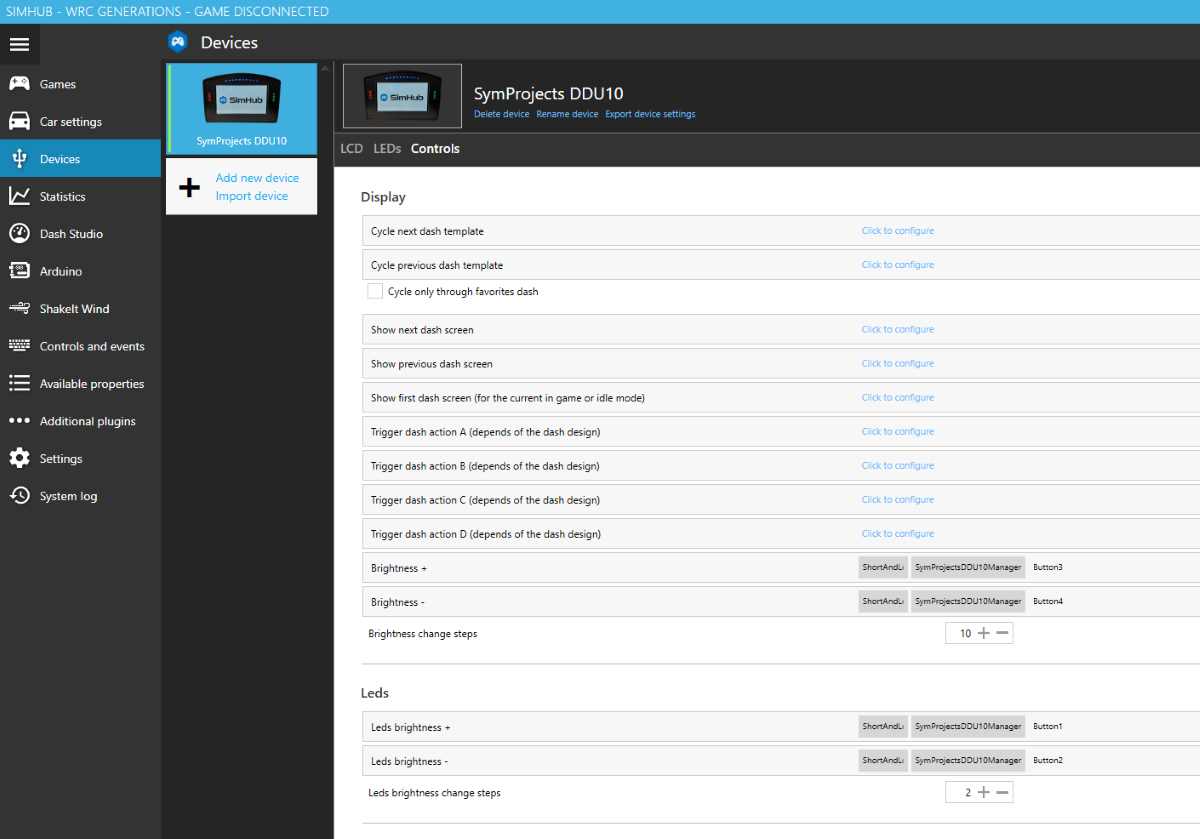Viewport: 1200px width, 839px height.
Task: Click the Add new device link
Action: [x=257, y=178]
